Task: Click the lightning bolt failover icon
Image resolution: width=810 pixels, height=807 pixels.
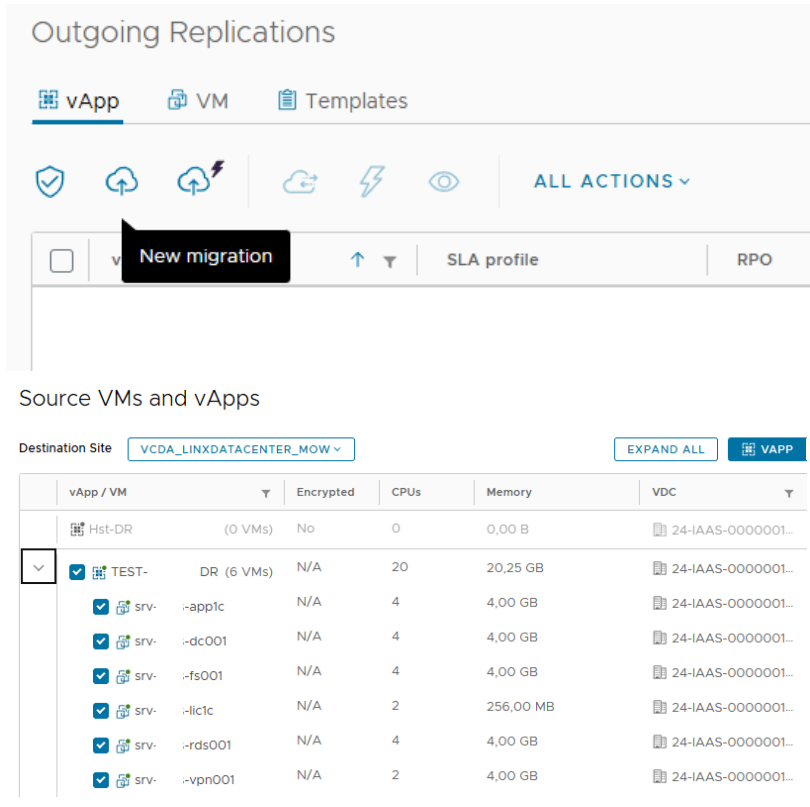Action: point(371,182)
